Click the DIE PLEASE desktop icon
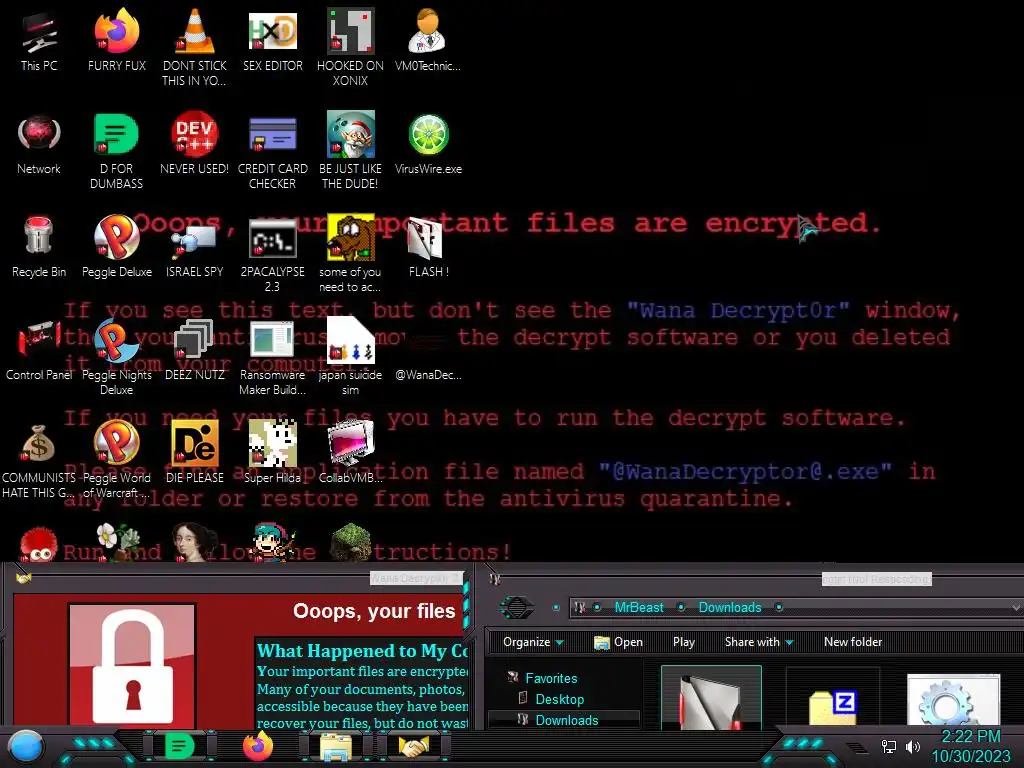1024x768 pixels. pos(195,453)
